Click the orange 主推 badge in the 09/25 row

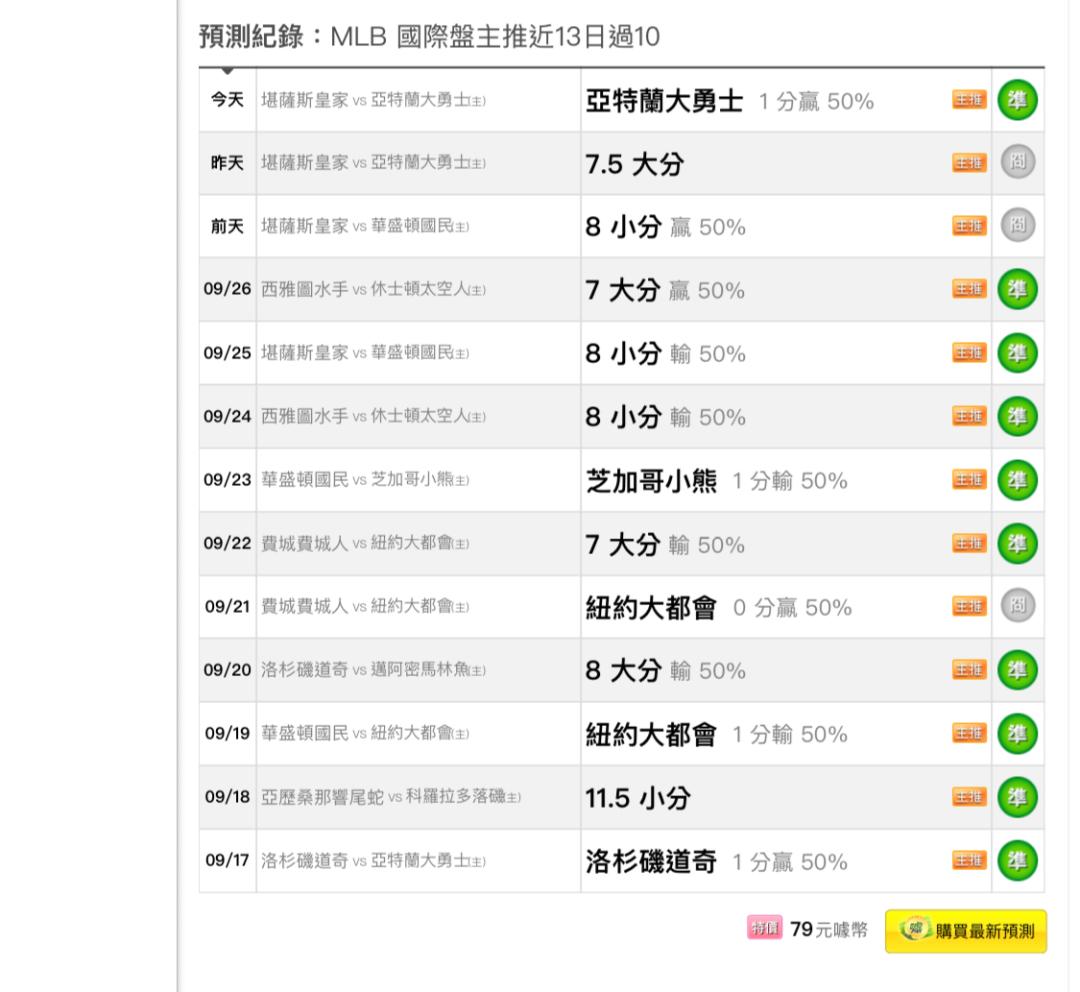click(969, 353)
